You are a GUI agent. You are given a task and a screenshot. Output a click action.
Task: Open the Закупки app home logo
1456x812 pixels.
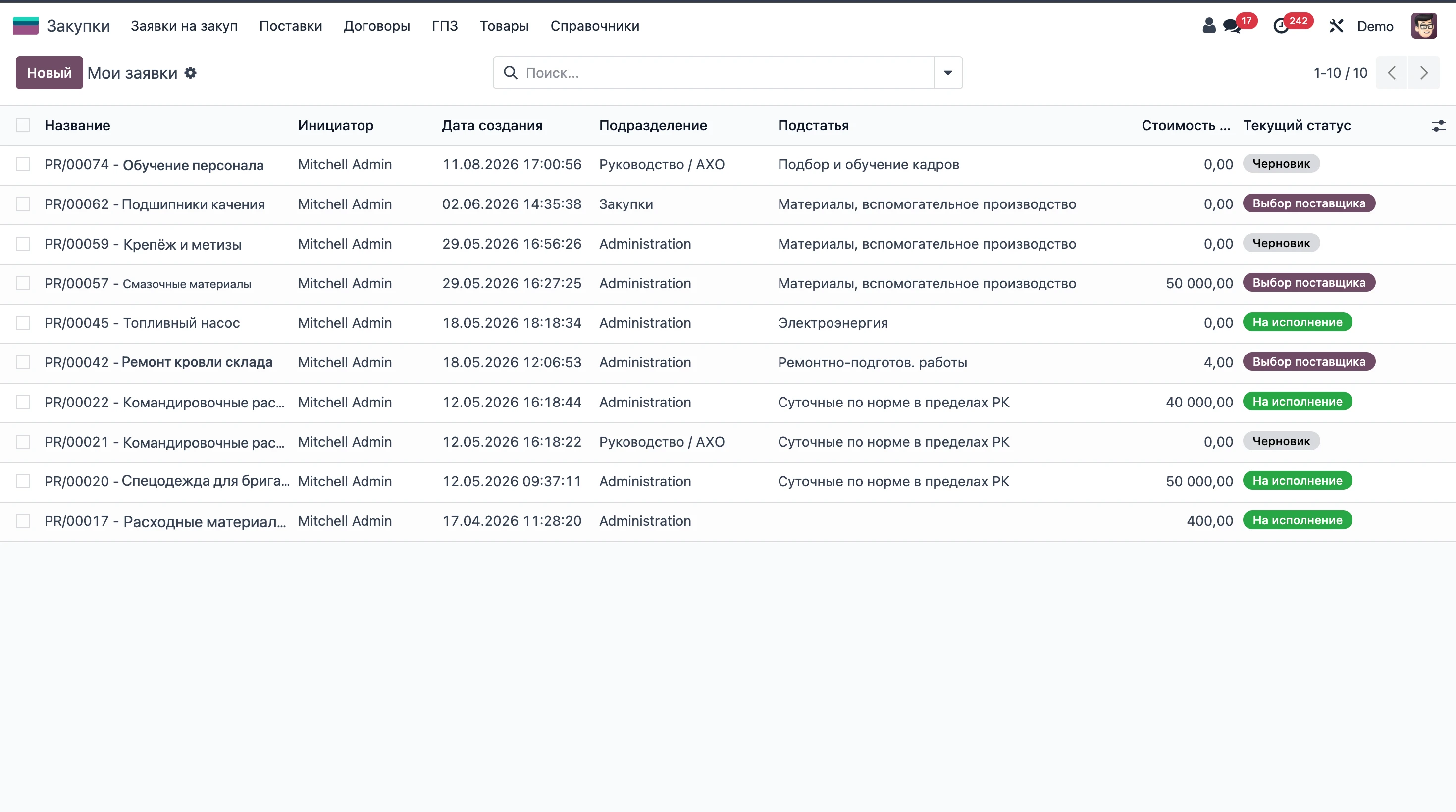[25, 26]
